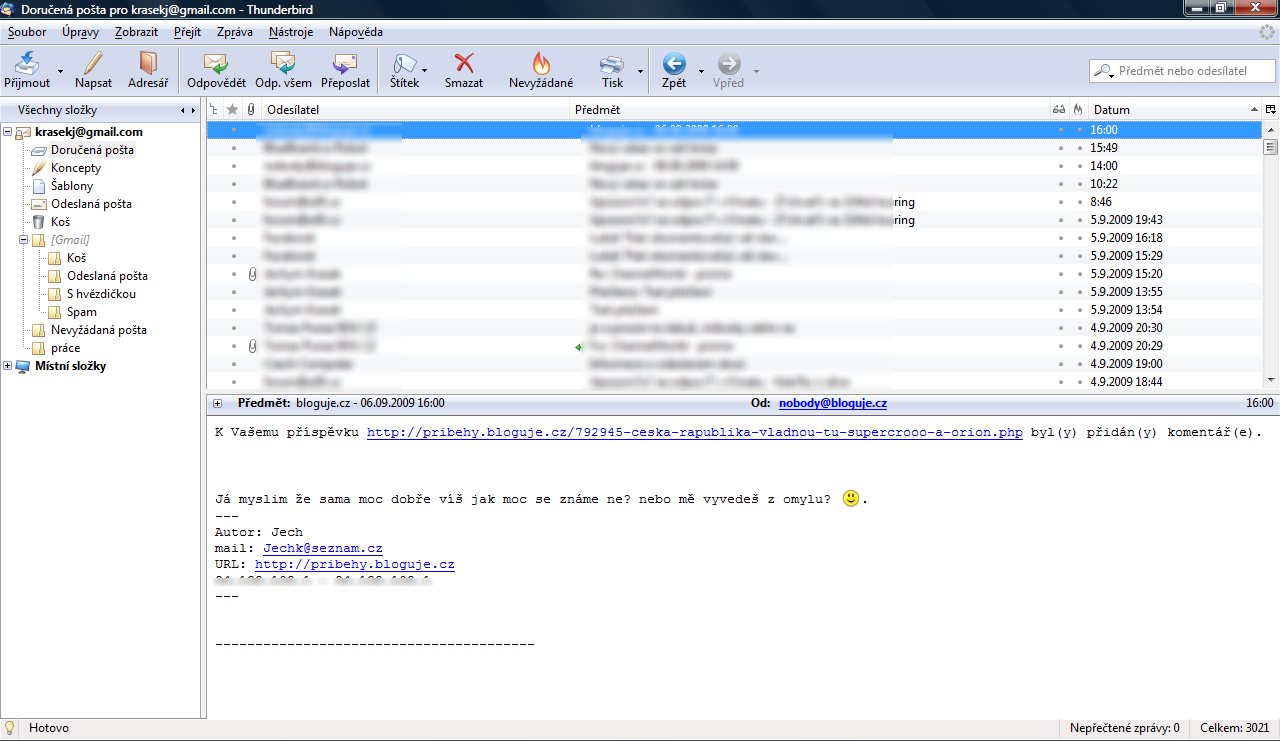The width and height of the screenshot is (1280, 741).
Task: Open the 792945-ceska-rapublika blog post link
Action: (x=695, y=433)
